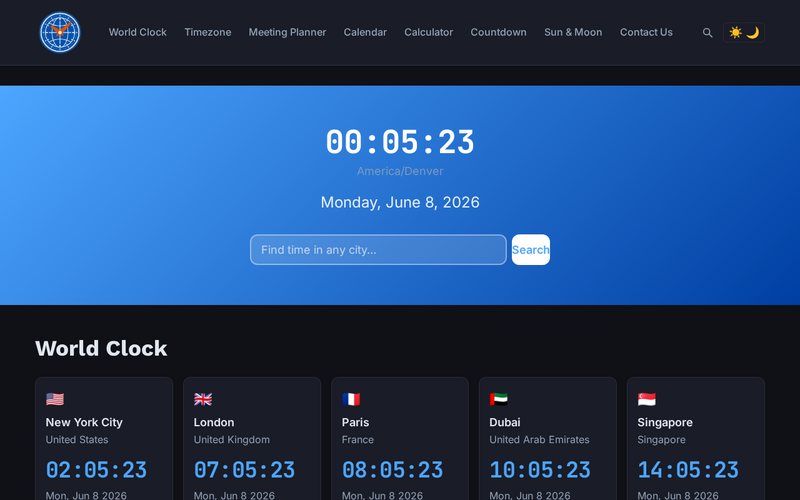Open the search magnifier icon in header
800x500 pixels.
click(707, 33)
